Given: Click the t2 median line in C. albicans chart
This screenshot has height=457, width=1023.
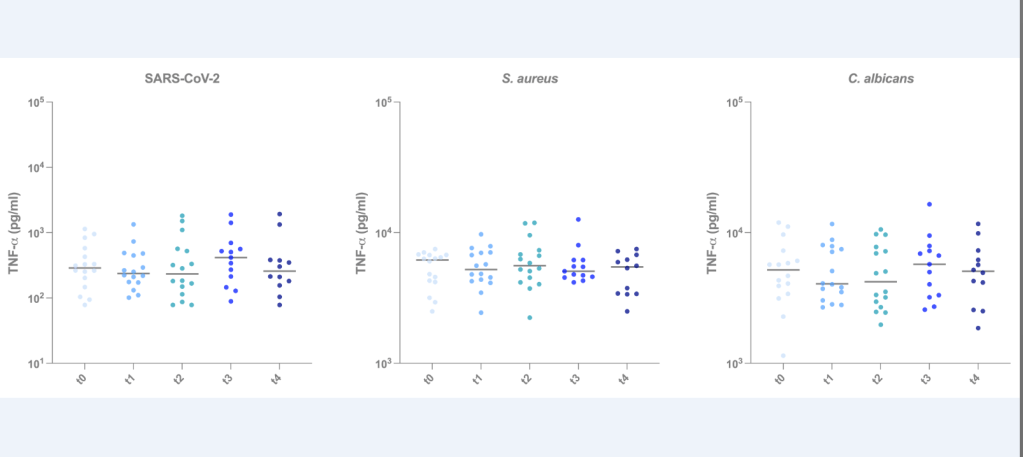Looking at the screenshot, I should coord(879,282).
